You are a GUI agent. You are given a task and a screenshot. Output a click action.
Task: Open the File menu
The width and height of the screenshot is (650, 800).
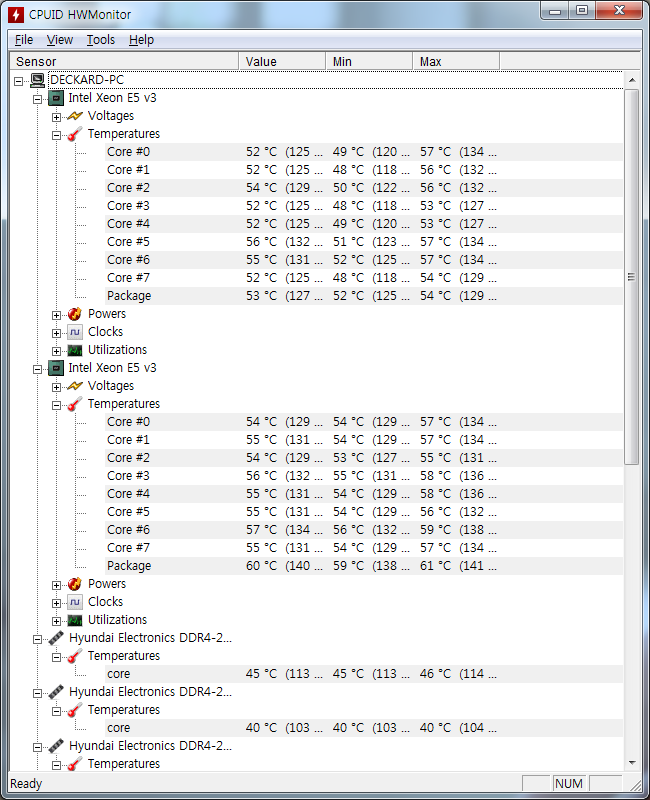24,40
